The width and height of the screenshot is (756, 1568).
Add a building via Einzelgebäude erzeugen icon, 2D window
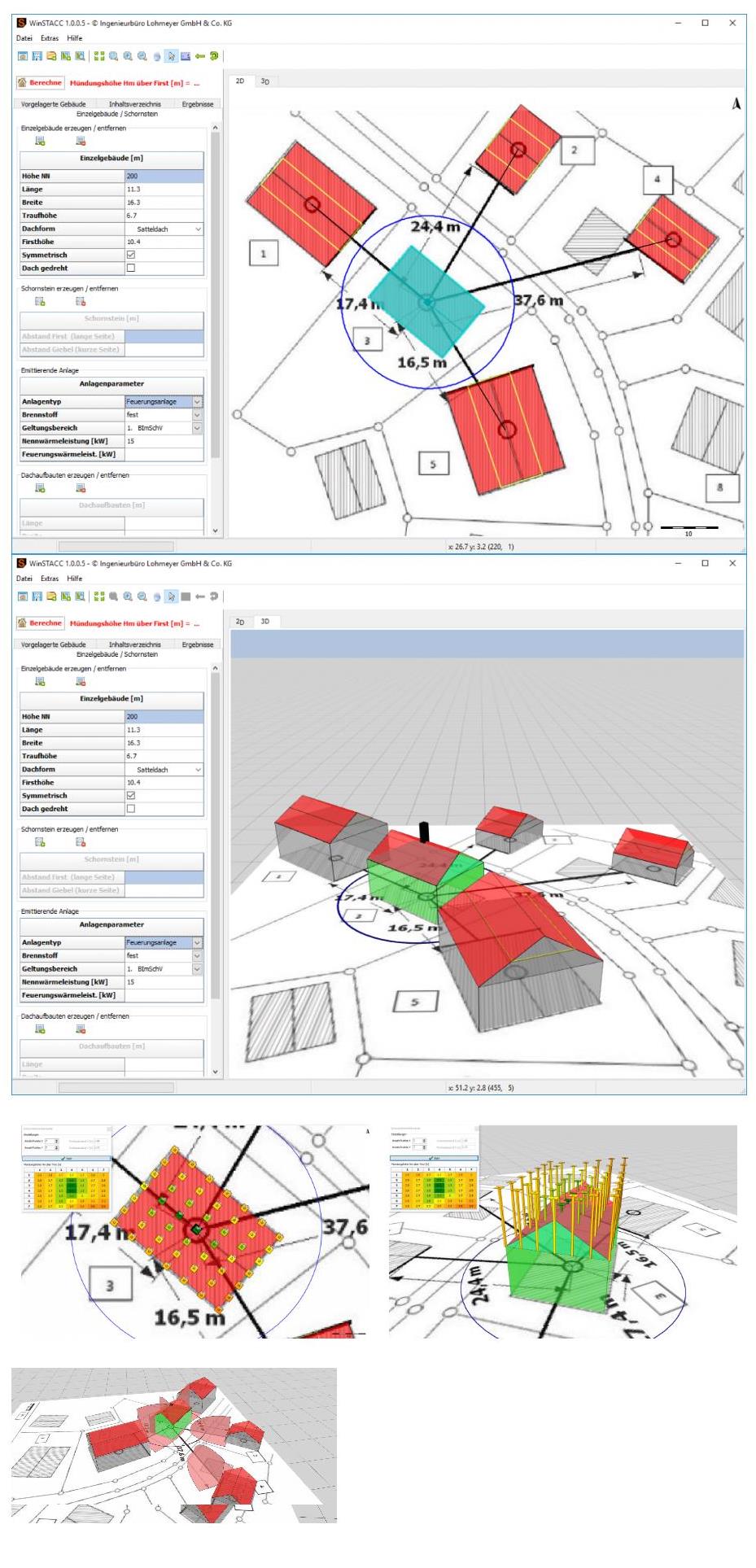click(40, 141)
